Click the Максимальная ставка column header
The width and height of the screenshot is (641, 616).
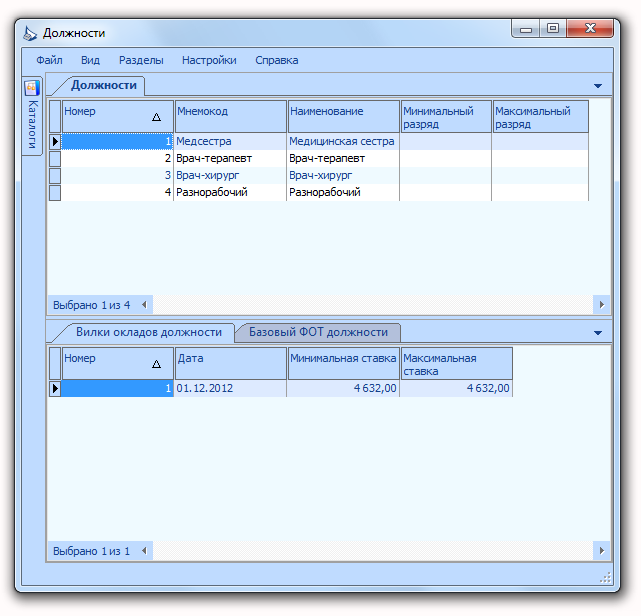pos(457,363)
